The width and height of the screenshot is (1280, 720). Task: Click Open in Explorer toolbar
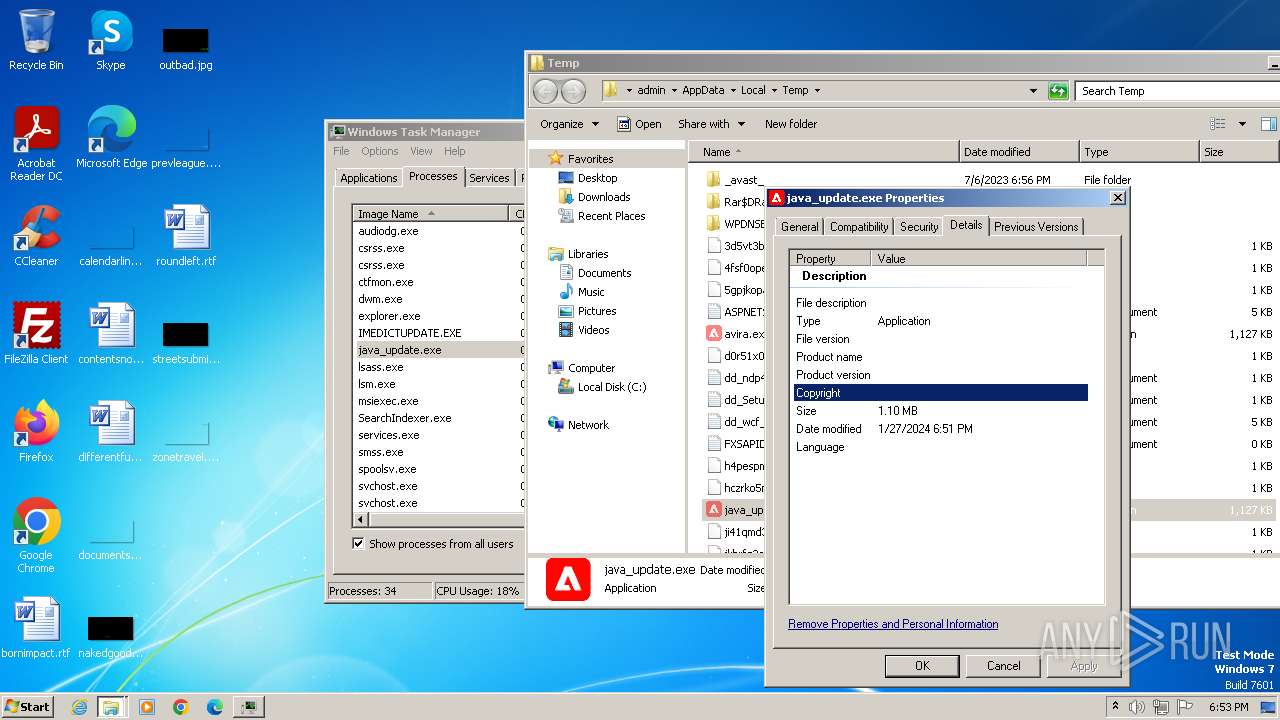pyautogui.click(x=639, y=124)
